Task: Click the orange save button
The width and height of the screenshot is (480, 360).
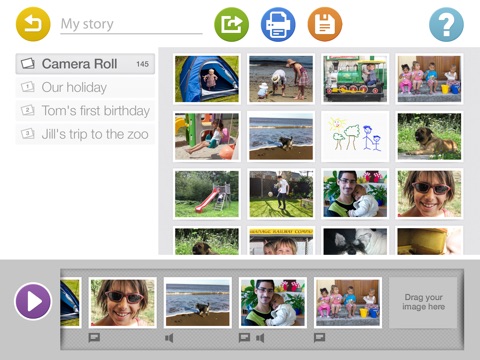Action: (325, 24)
